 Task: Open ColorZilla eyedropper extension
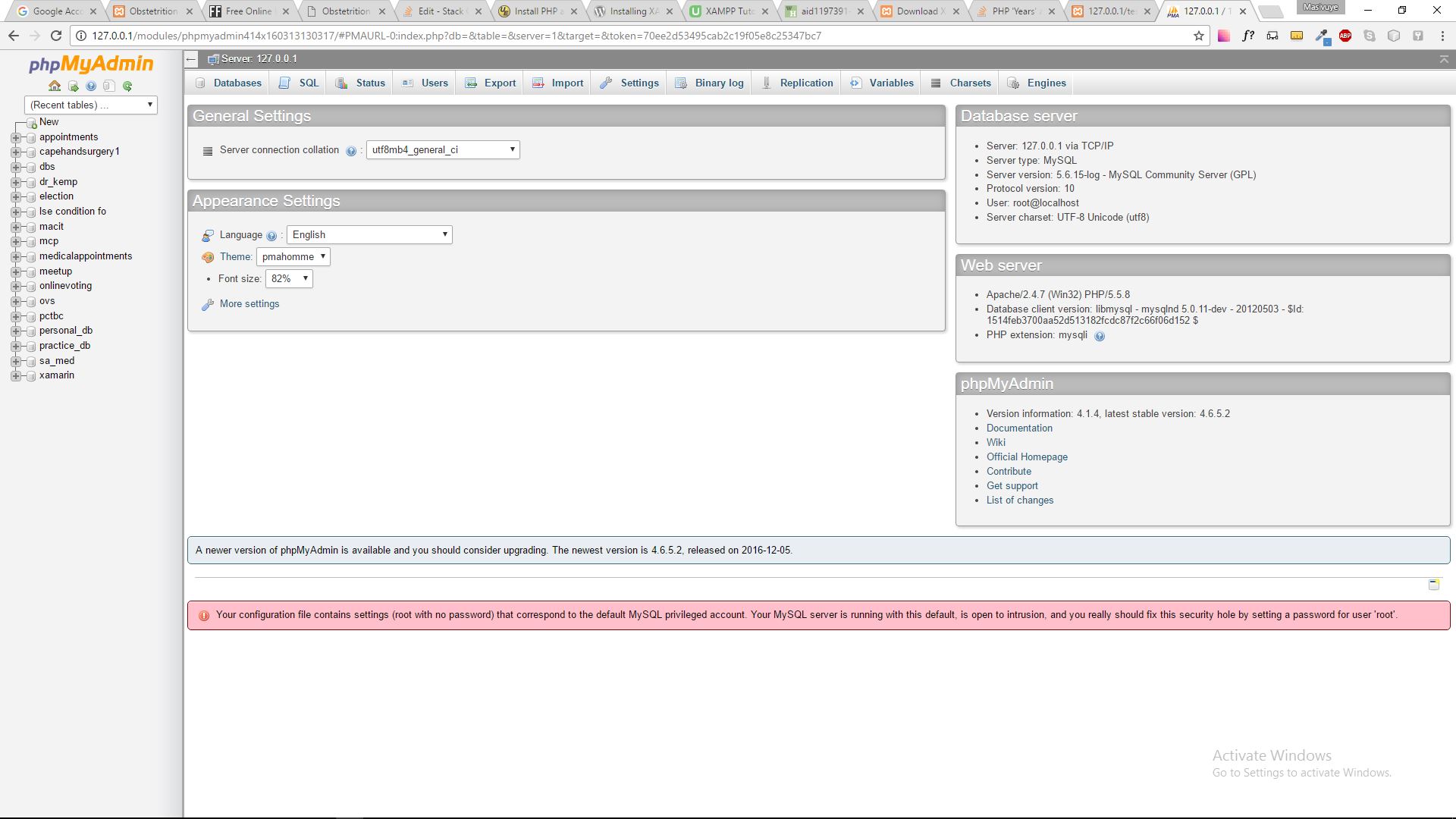(x=1322, y=36)
